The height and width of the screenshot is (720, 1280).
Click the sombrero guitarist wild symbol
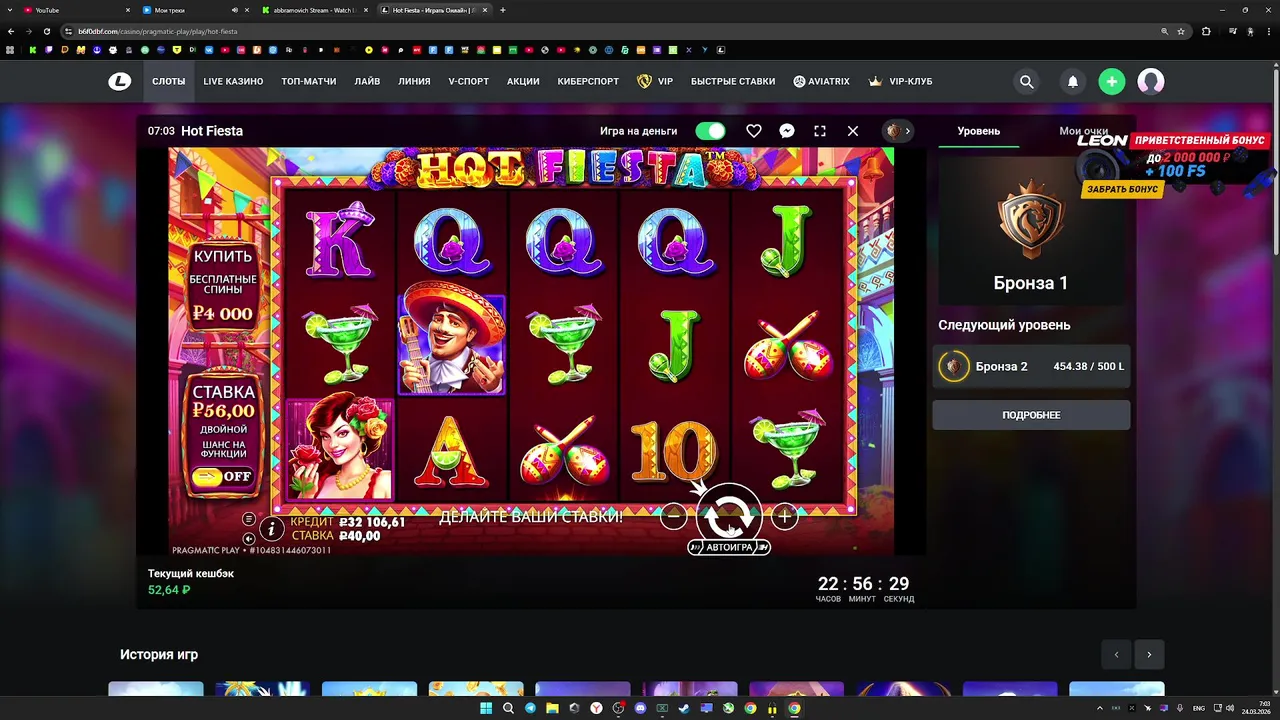coord(451,337)
